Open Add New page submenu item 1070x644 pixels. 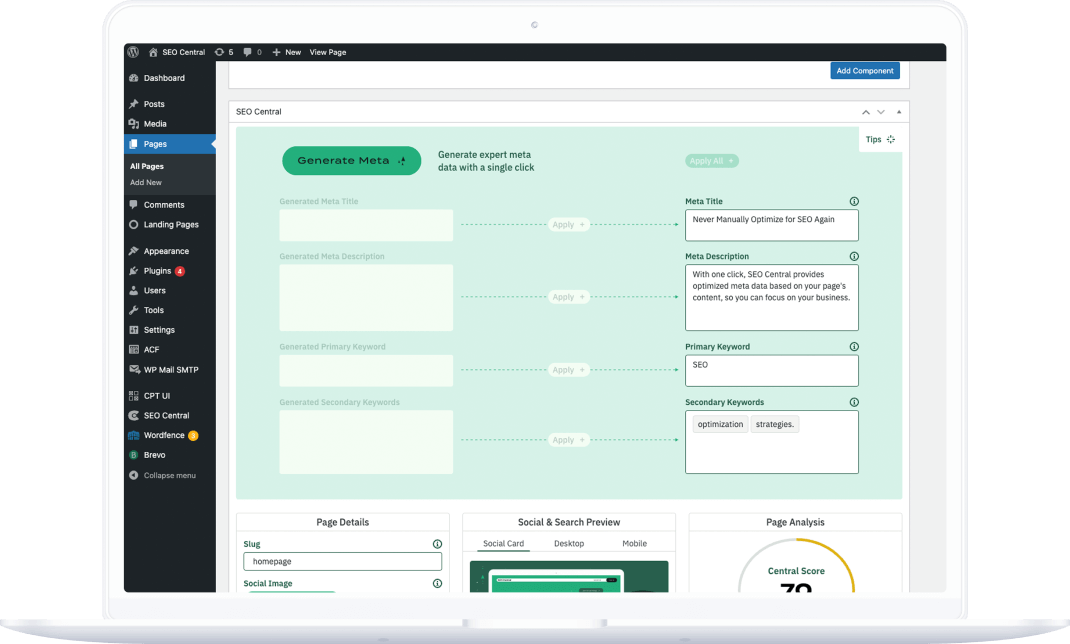click(146, 183)
